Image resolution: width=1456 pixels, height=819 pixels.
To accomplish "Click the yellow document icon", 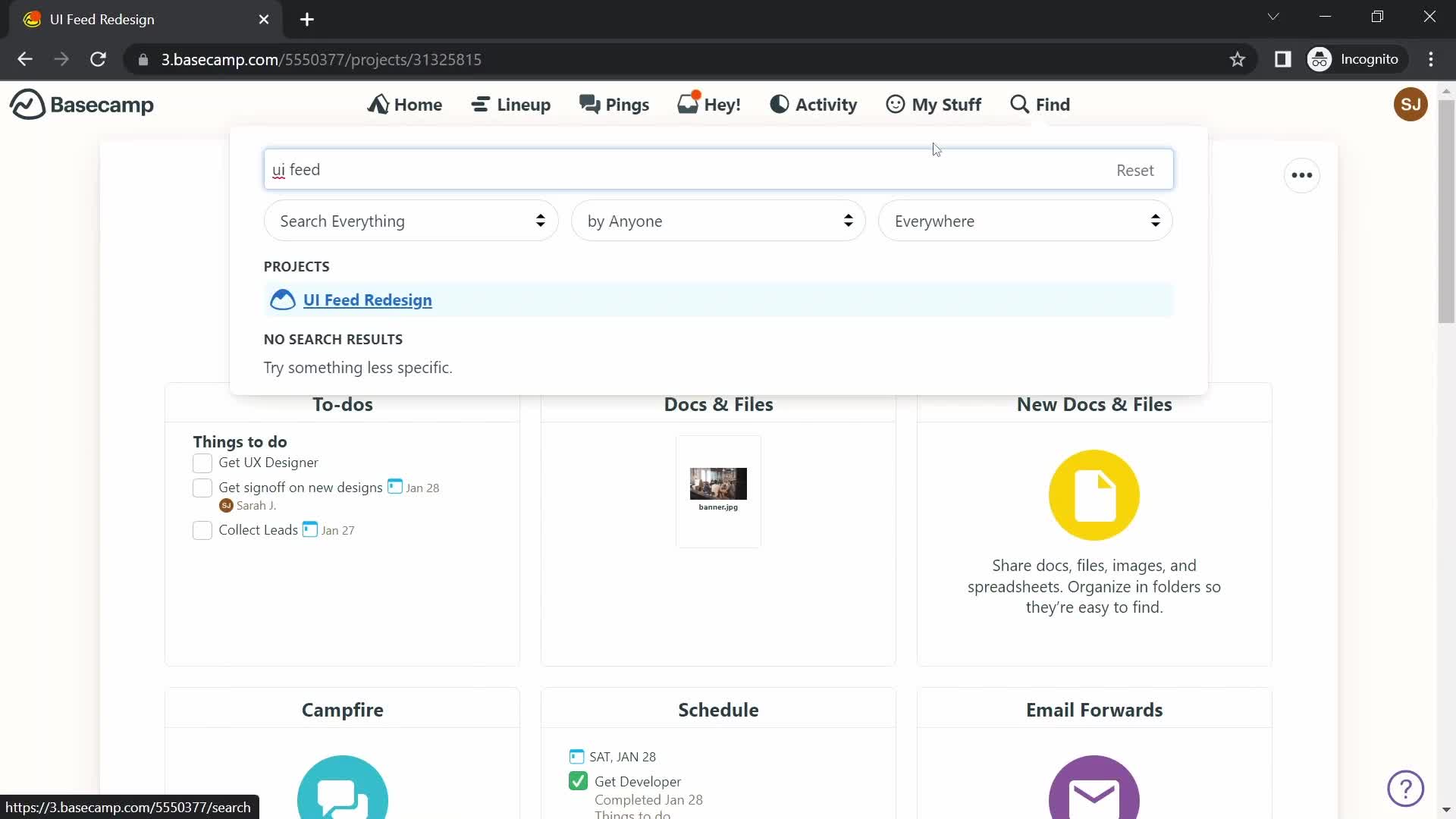I will tap(1094, 495).
